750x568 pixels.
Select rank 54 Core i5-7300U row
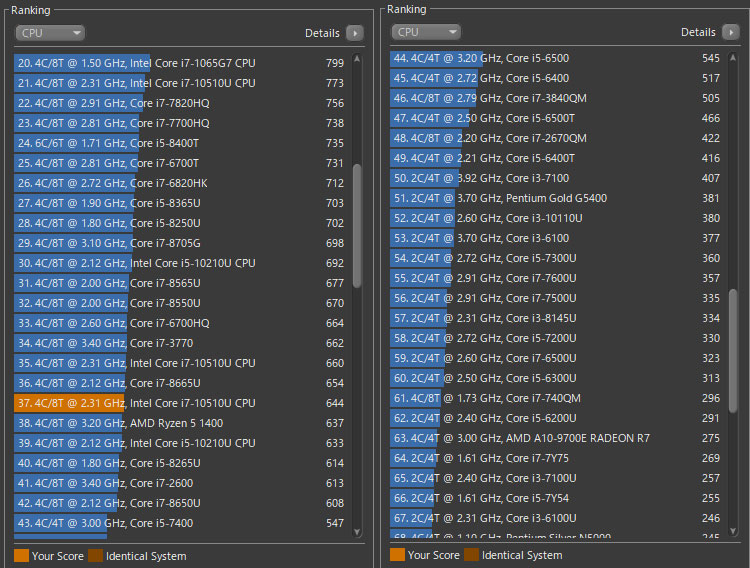[557, 258]
